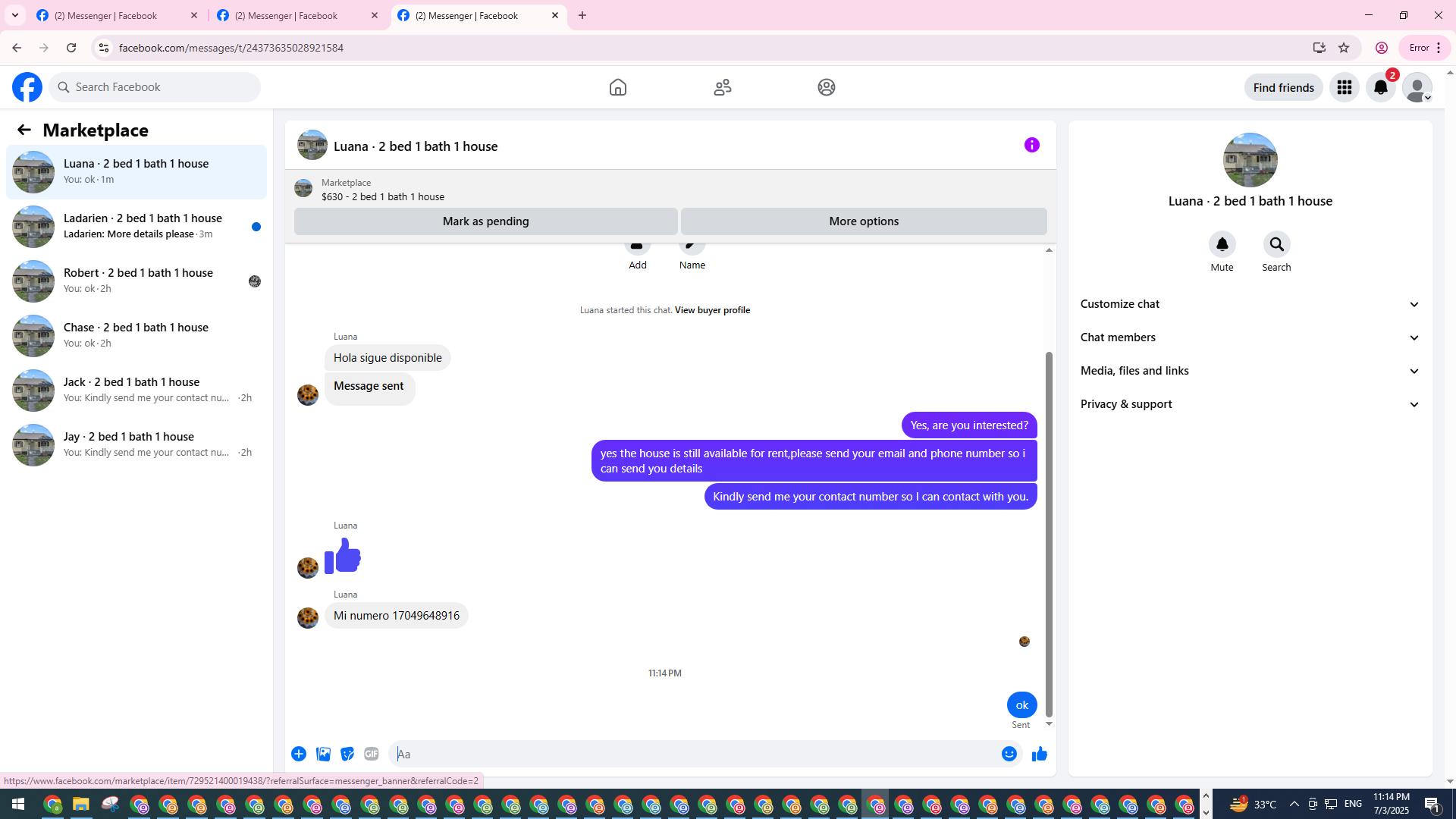Send a thumbs-up like
This screenshot has width=1456, height=819.
pos(1039,754)
